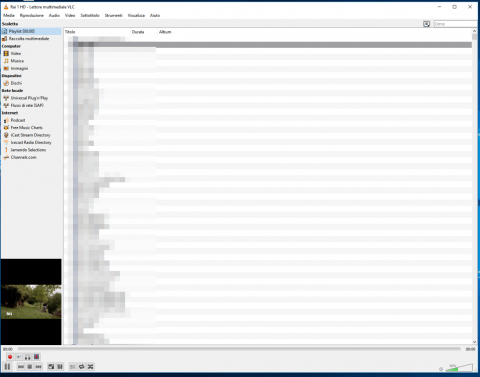Toggle fullscreen video mode
The image size is (480, 377).
[51, 367]
